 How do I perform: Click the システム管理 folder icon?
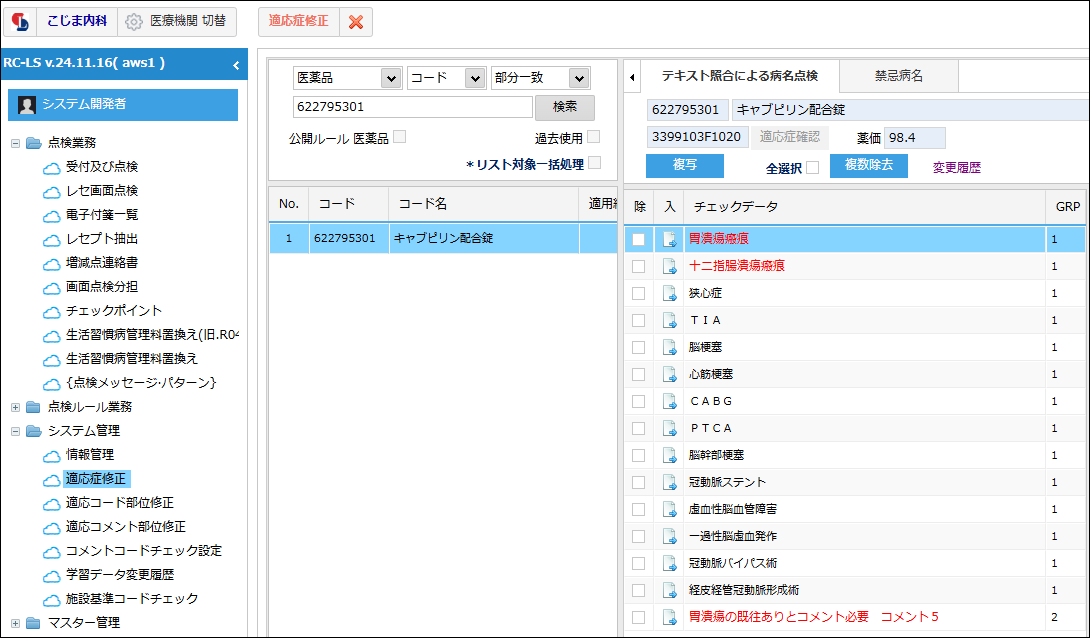(x=33, y=432)
